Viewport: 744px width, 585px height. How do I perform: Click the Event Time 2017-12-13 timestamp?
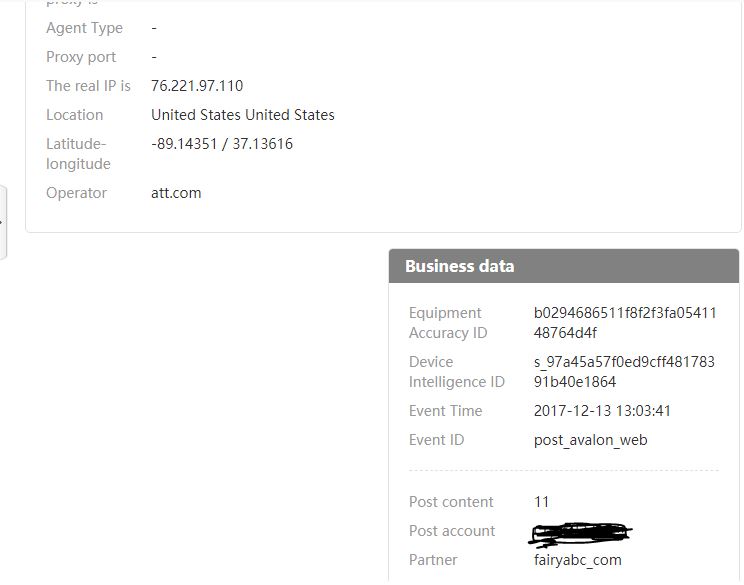[x=602, y=411]
